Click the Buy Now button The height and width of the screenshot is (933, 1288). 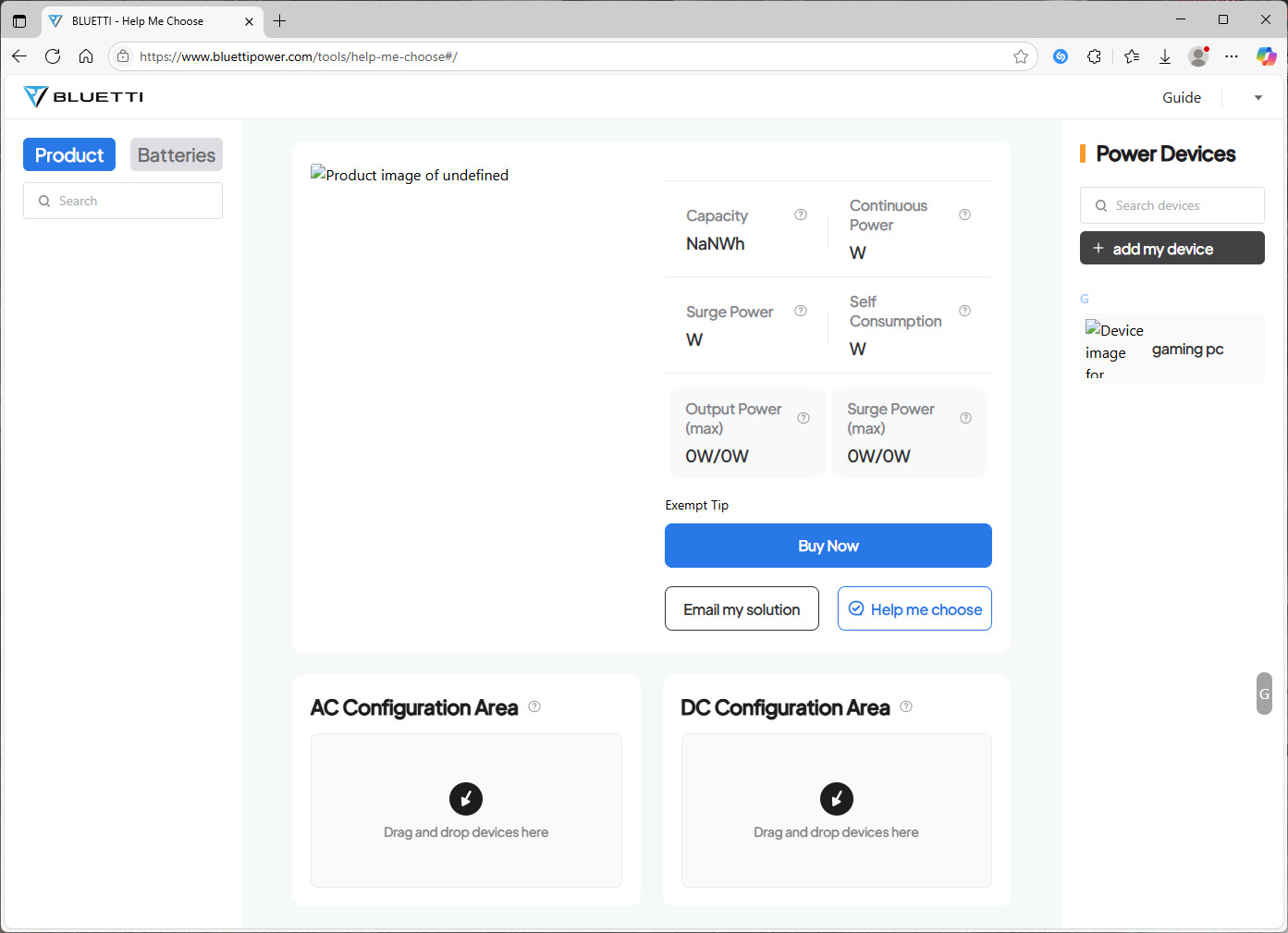[828, 546]
